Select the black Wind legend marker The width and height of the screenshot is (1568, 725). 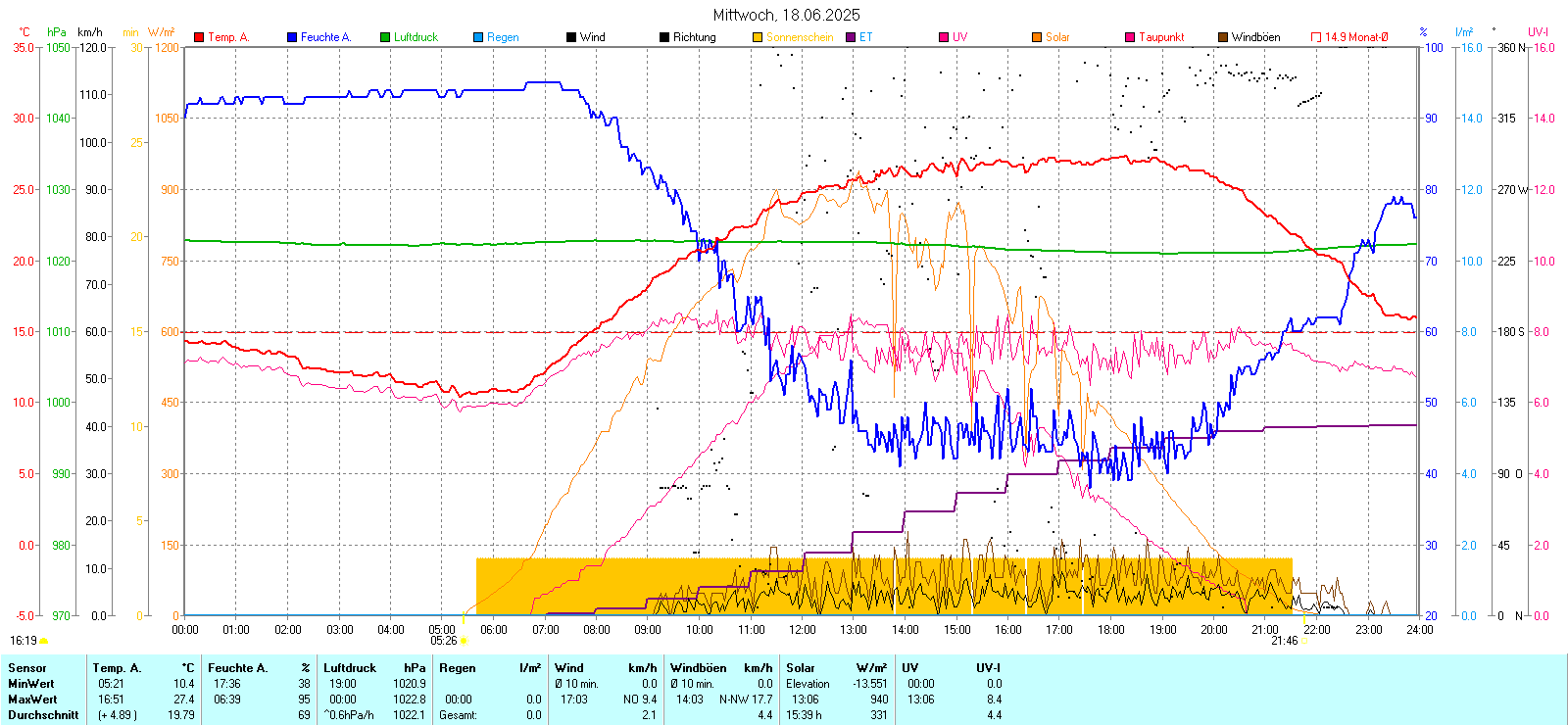pyautogui.click(x=571, y=37)
